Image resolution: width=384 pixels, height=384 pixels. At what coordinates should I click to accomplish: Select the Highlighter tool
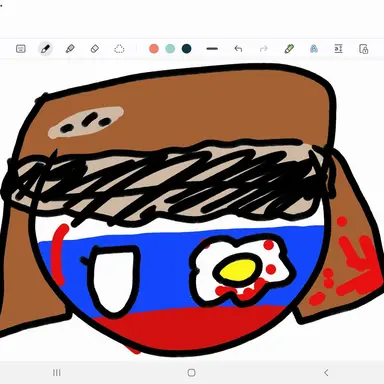pos(70,49)
